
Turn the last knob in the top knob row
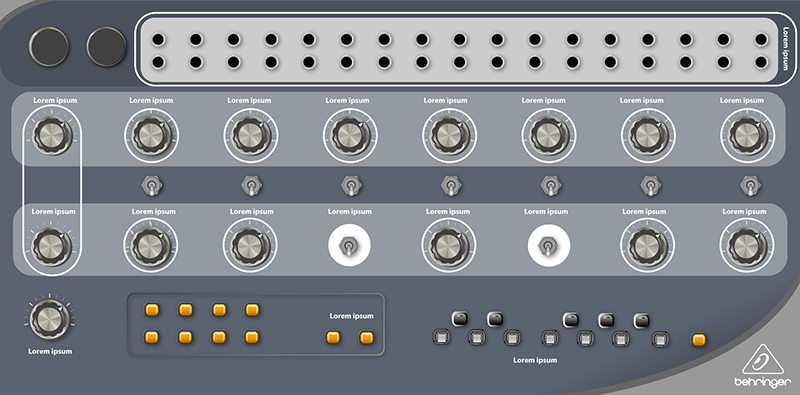pos(748,136)
